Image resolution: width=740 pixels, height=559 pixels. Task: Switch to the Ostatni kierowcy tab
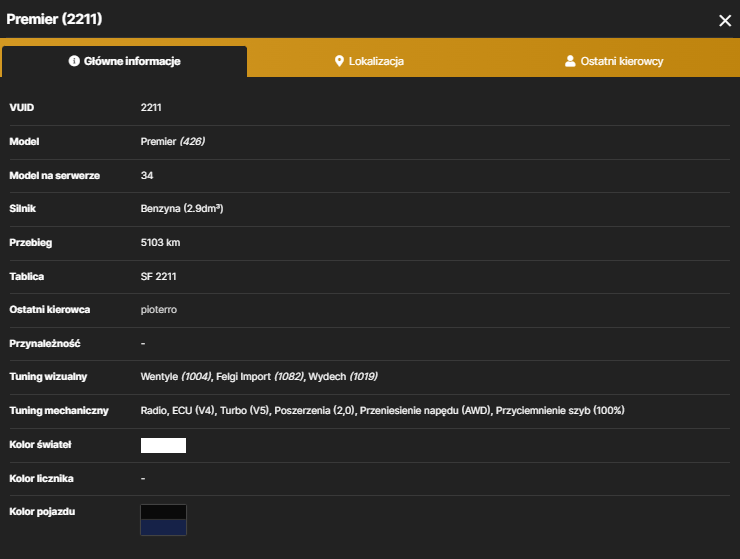pos(614,61)
